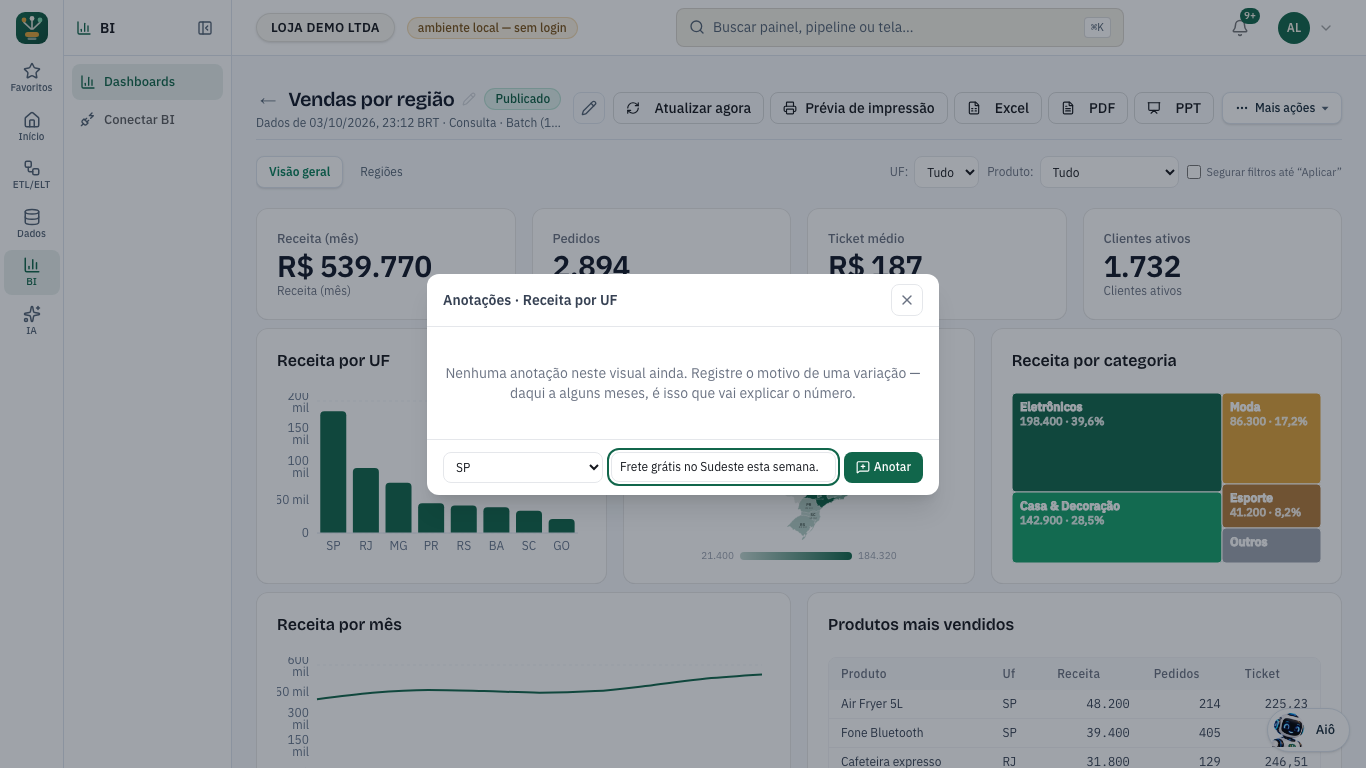Switch to the Regiões tab

pyautogui.click(x=381, y=172)
